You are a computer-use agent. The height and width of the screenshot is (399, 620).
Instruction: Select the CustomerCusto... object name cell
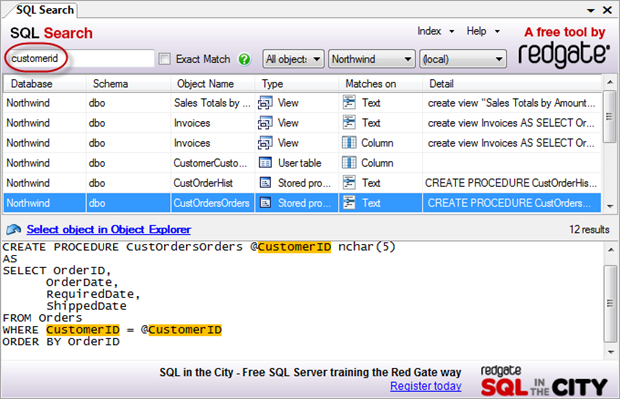213,163
